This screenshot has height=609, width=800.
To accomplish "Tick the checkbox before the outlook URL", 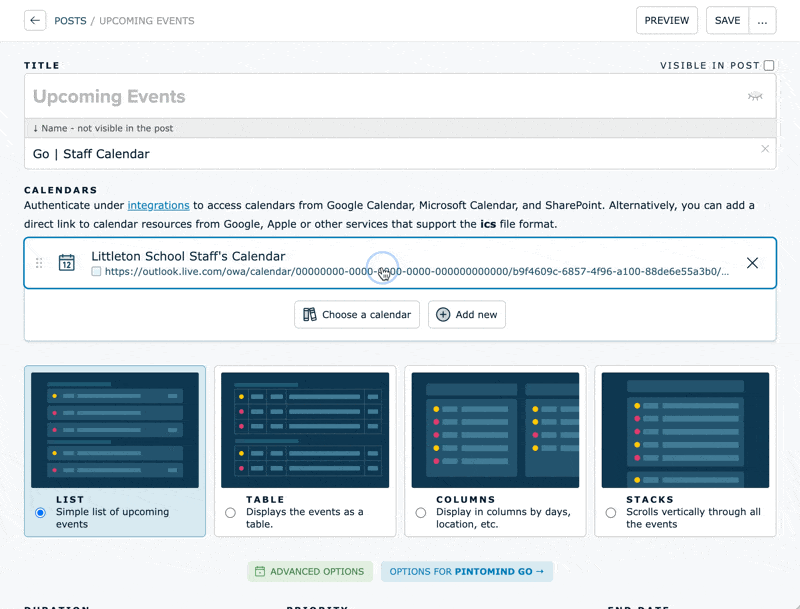I will [96, 271].
